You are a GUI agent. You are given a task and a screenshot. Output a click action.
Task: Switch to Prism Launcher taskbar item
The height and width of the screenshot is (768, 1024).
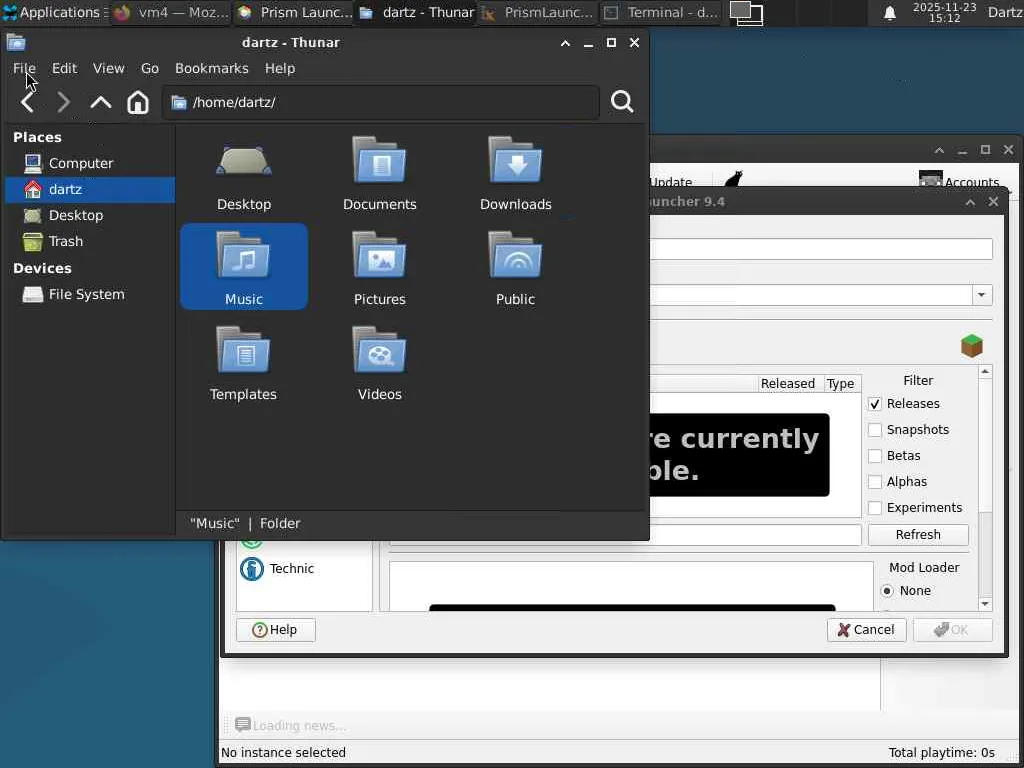pyautogui.click(x=295, y=12)
